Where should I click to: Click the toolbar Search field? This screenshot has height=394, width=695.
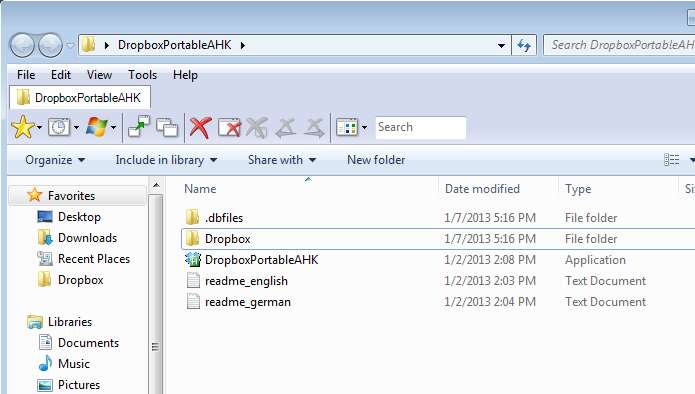point(421,128)
